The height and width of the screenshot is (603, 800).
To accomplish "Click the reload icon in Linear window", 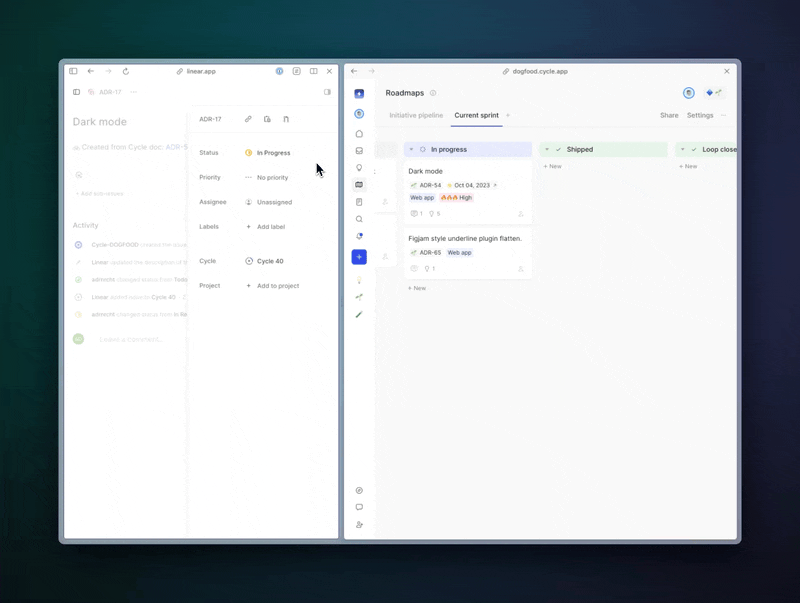I will 126,71.
